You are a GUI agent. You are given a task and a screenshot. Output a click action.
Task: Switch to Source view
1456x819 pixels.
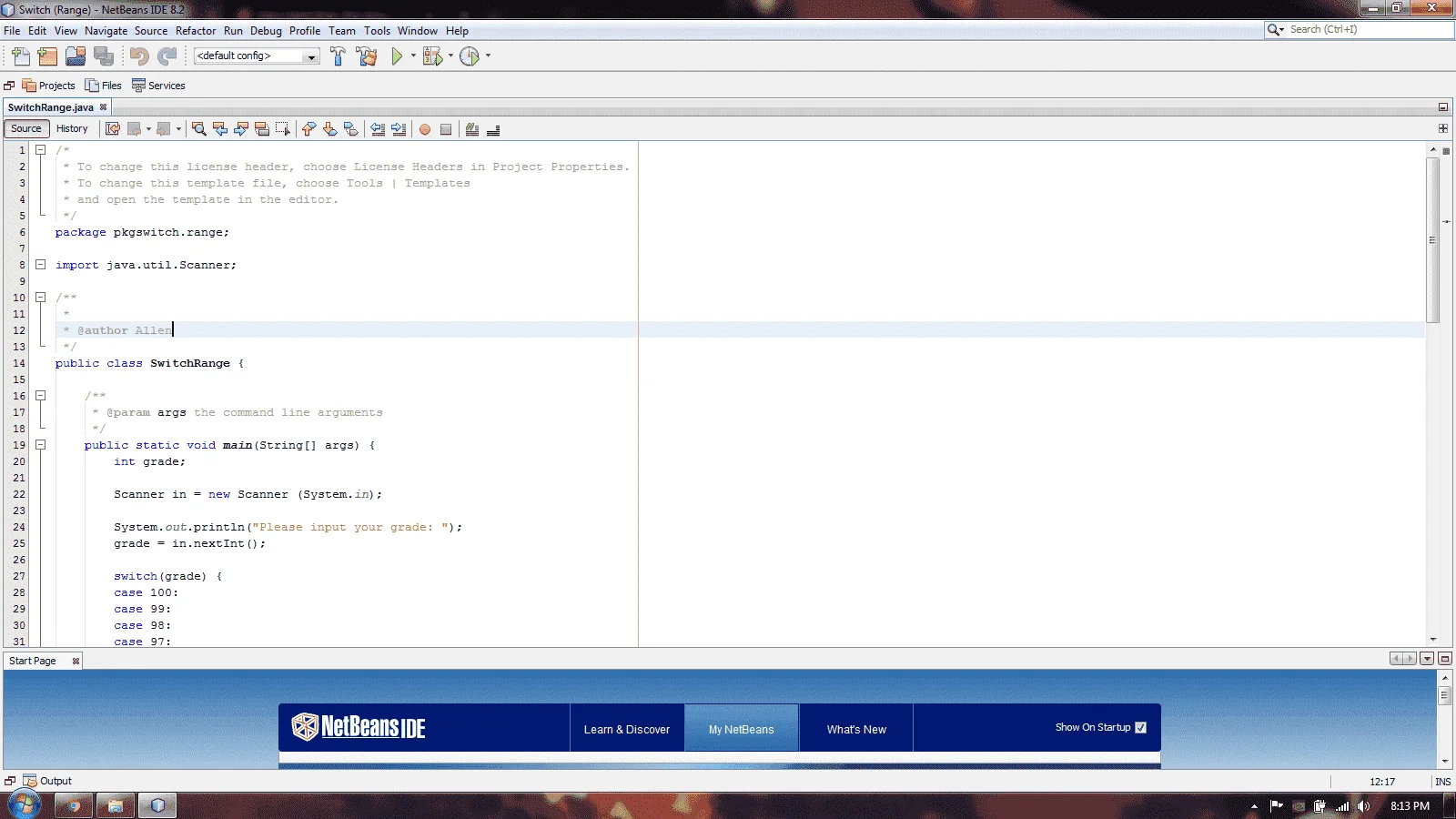coord(26,129)
